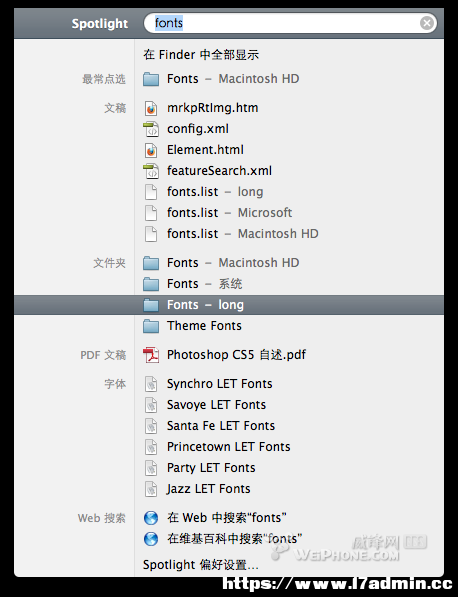This screenshot has width=458, height=597.
Task: Click the PDF icon for Photoshop CS5 自述.pdf
Action: [151, 355]
